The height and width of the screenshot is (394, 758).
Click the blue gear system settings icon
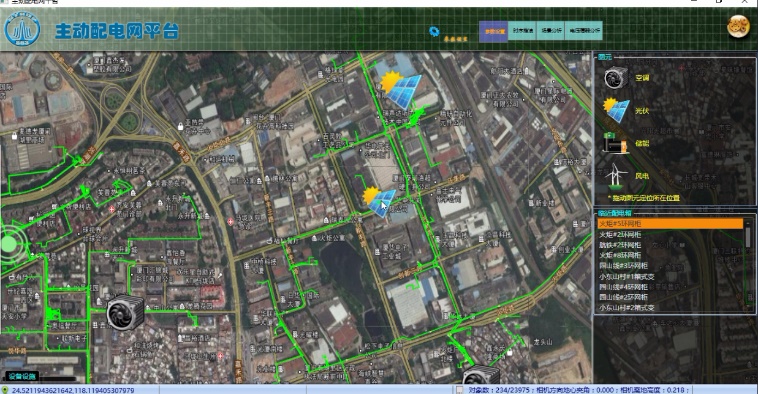click(x=434, y=31)
